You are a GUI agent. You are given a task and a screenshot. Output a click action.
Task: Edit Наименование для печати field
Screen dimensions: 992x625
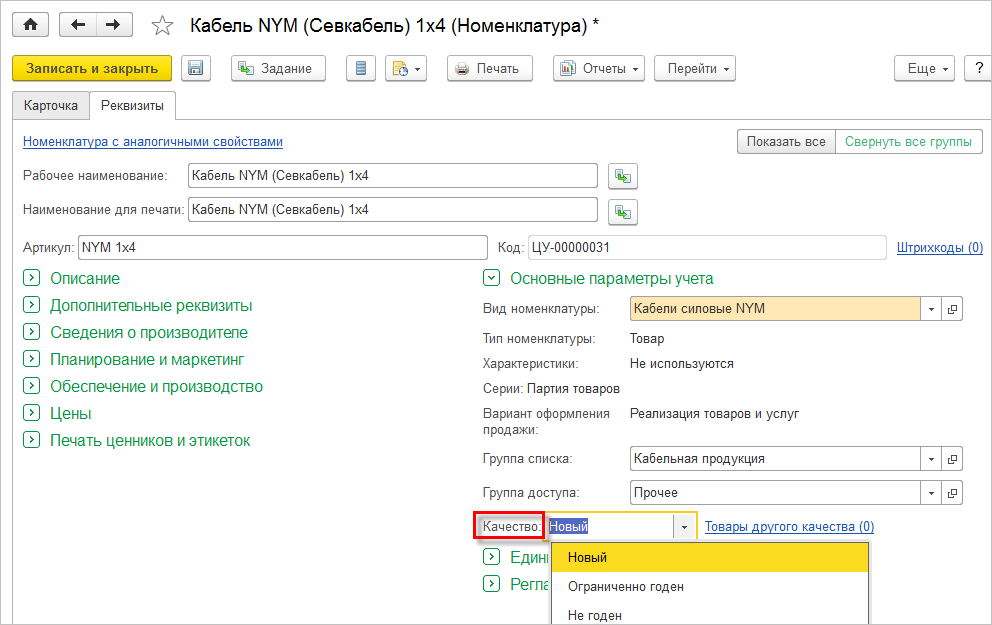click(393, 209)
